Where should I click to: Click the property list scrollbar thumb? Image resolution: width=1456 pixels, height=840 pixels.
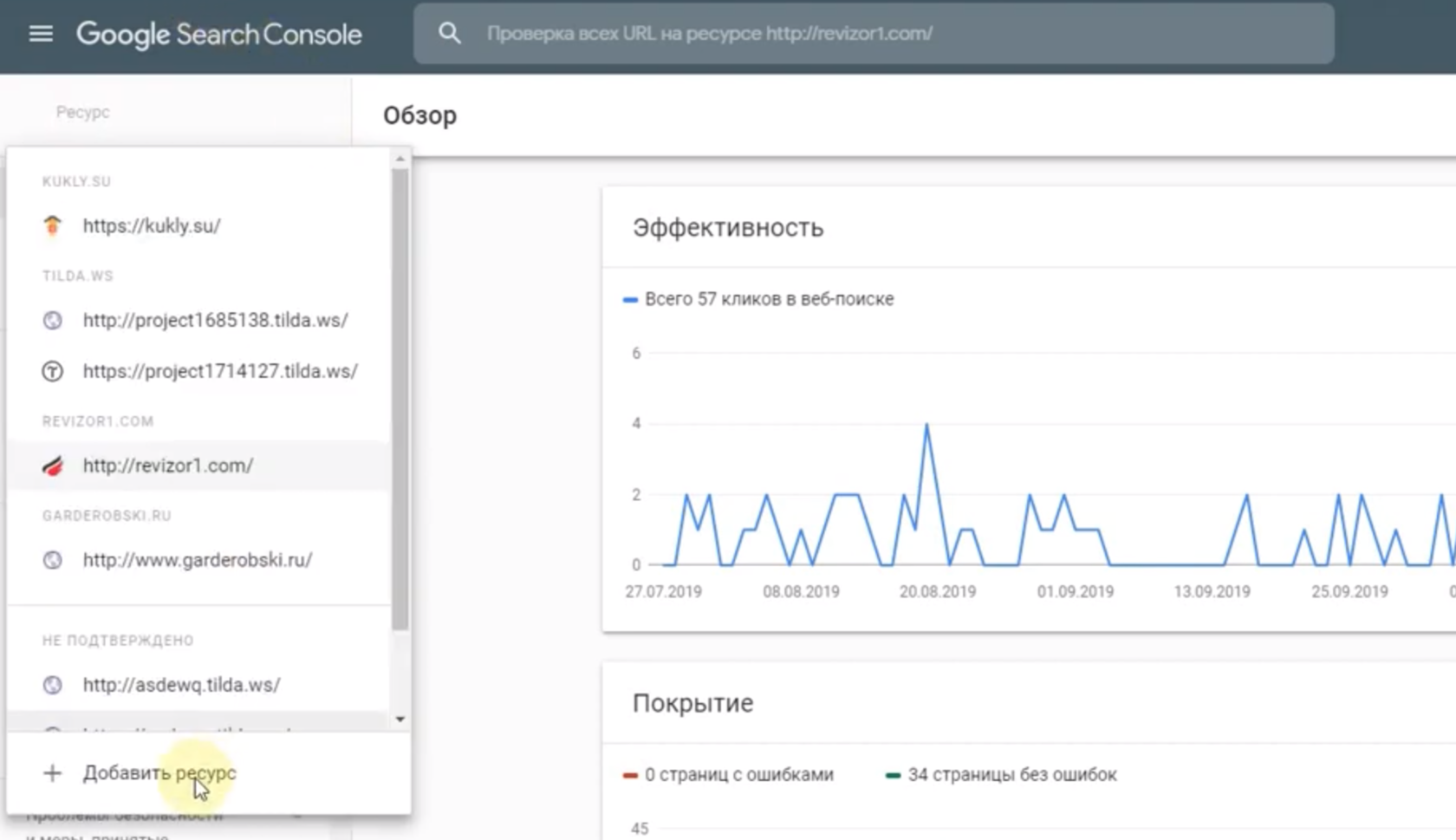400,399
